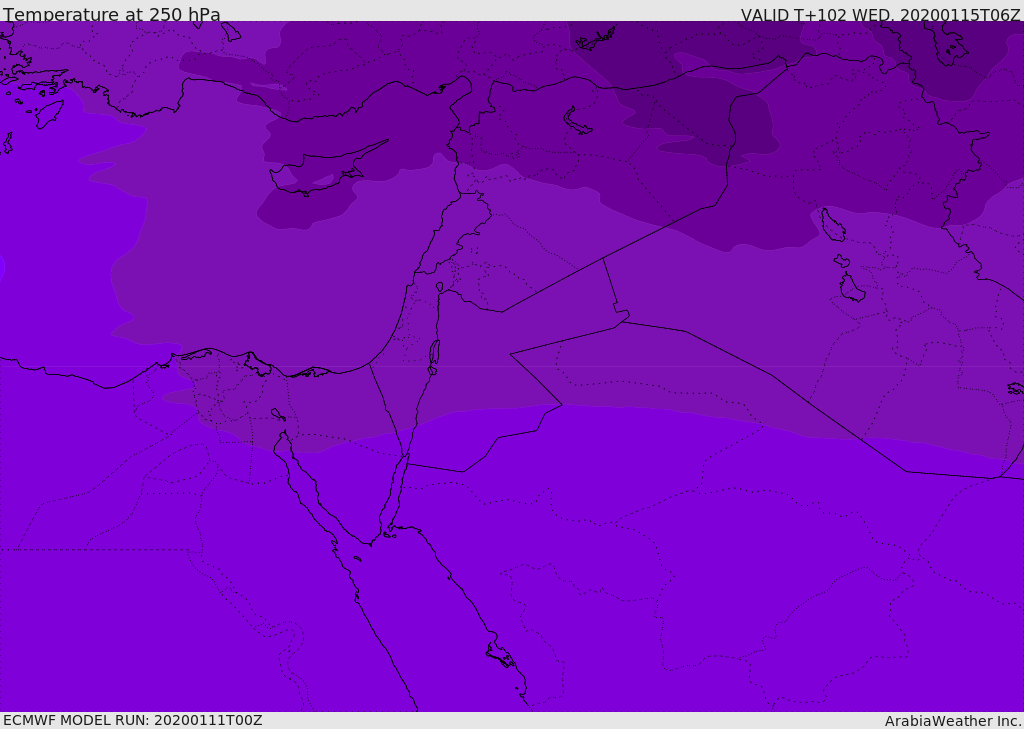Click Rhodes island near the Turkish coast
Viewport: 1024px width, 729px height.
tap(50, 114)
